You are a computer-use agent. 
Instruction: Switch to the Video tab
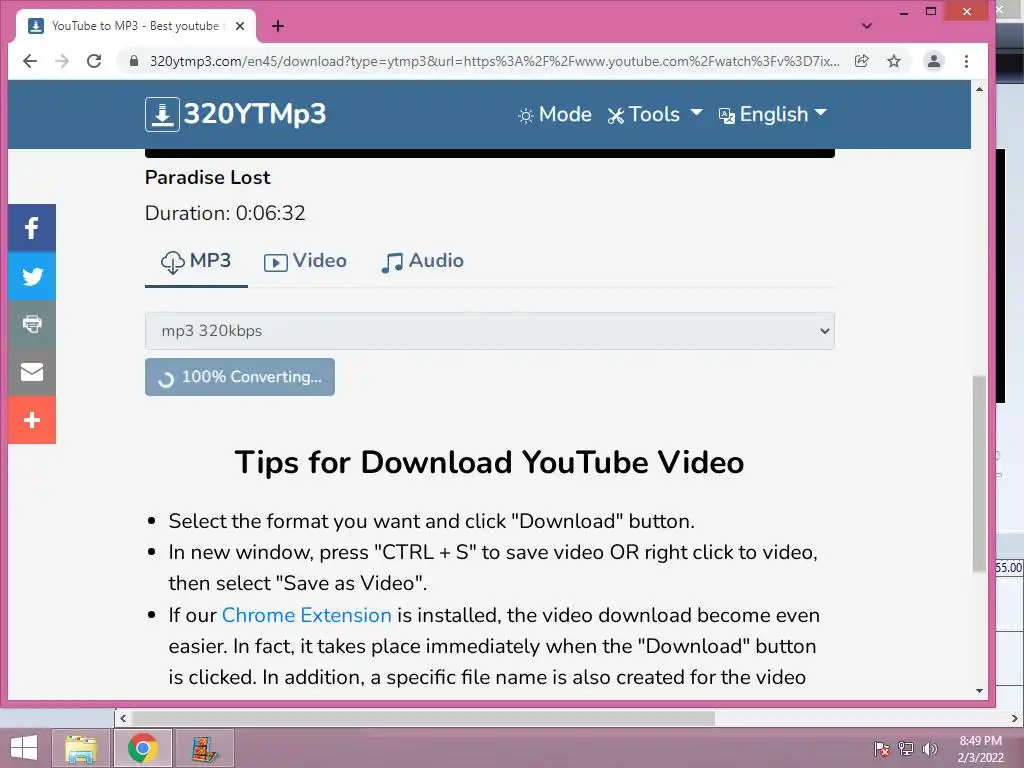click(x=305, y=261)
